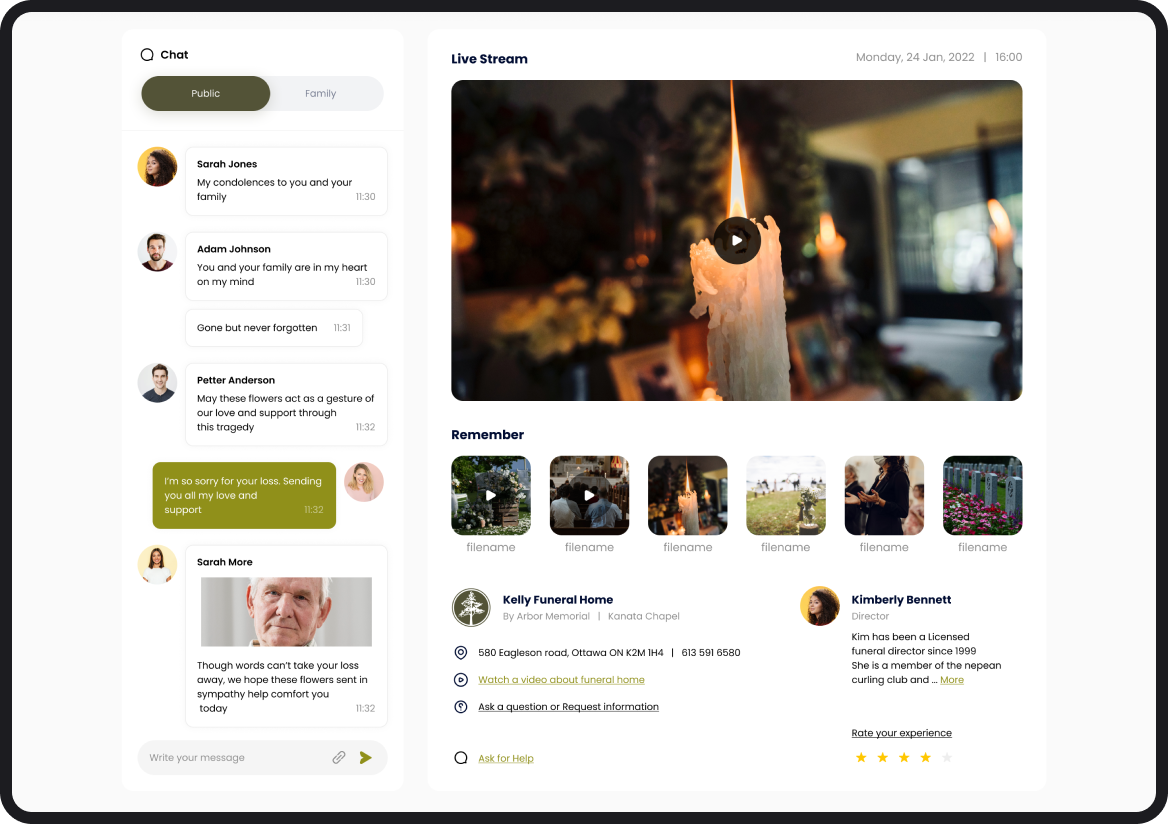Select Petter Anderson's flowers message

tap(286, 405)
